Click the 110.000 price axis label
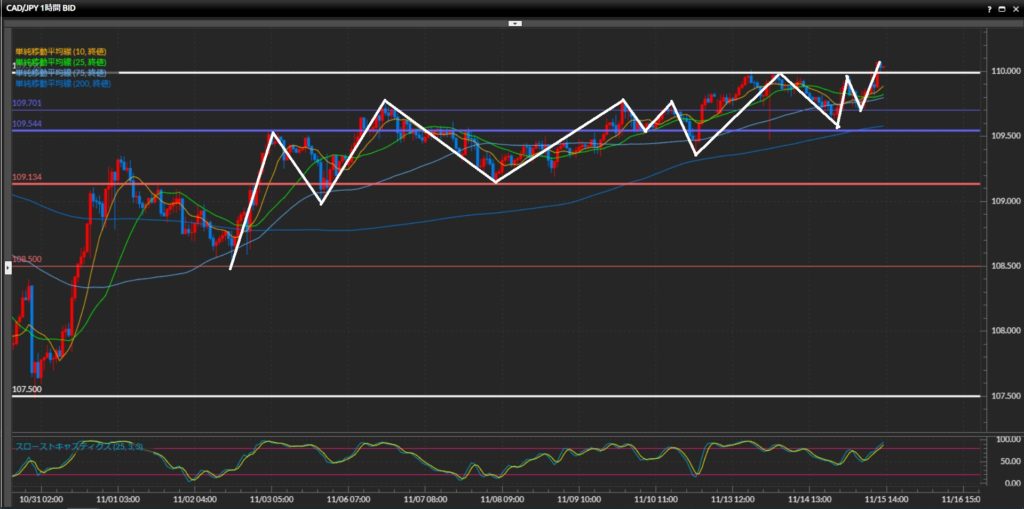 tap(1003, 73)
